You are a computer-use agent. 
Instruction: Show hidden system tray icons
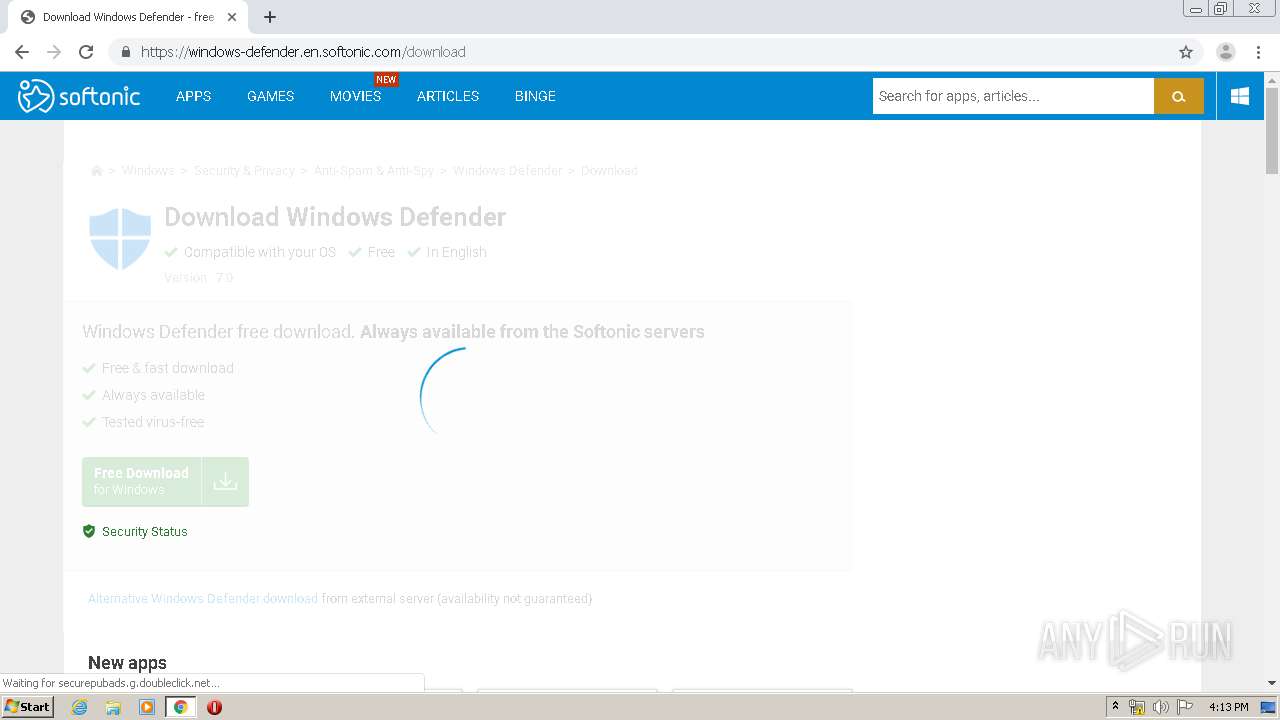[1115, 707]
